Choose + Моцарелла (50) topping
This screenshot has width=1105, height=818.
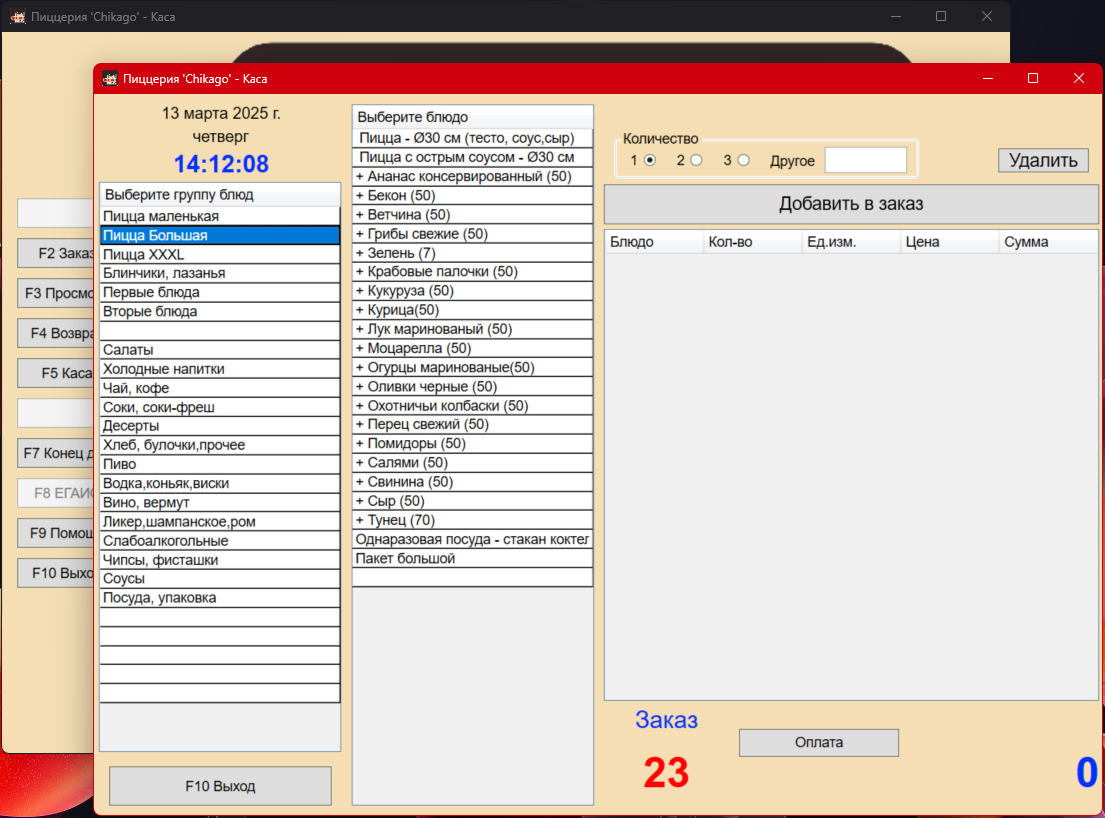point(472,348)
